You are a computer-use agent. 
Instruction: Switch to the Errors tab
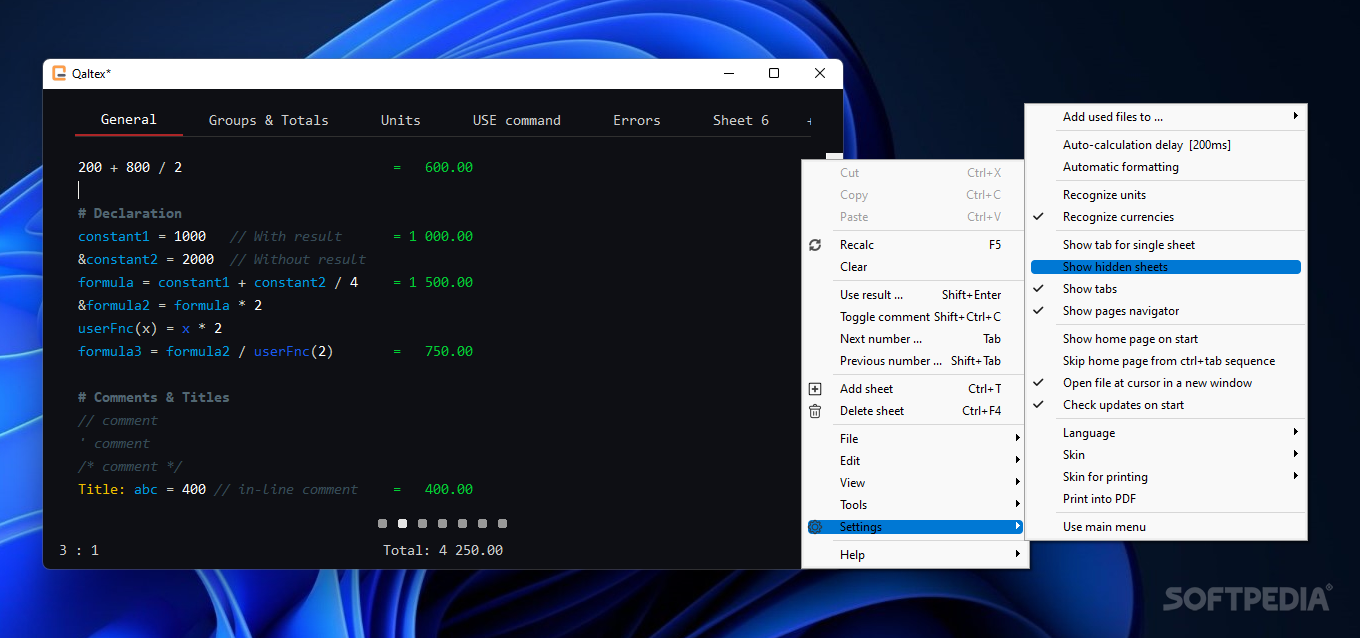[636, 120]
